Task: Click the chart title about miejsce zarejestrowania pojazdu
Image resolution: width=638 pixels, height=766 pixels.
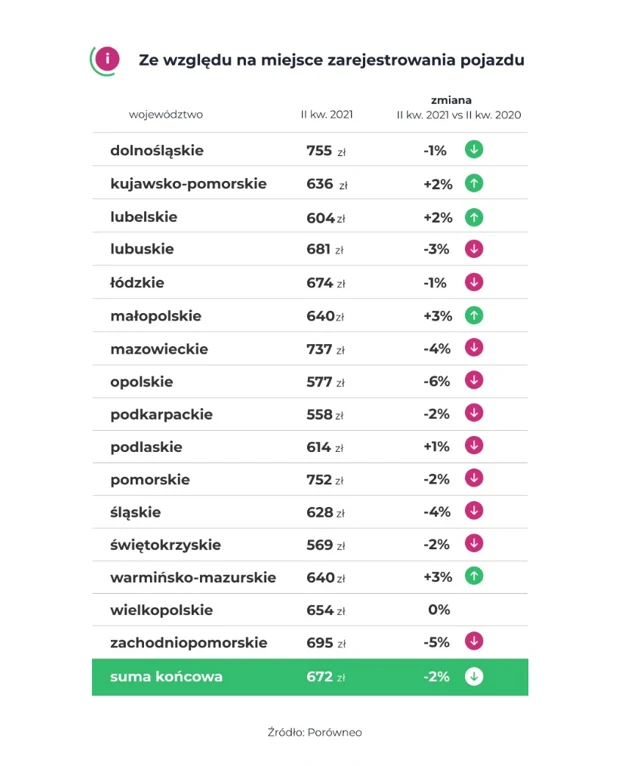Action: point(331,60)
